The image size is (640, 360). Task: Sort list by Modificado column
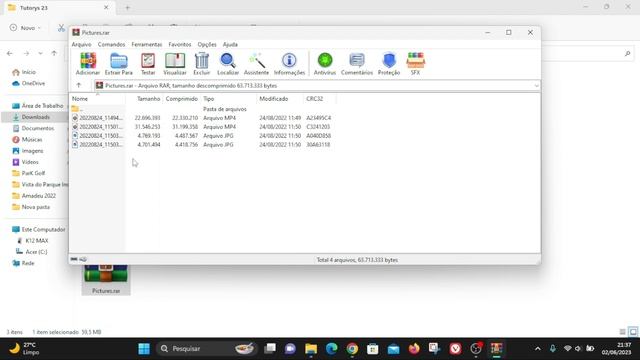[280, 99]
